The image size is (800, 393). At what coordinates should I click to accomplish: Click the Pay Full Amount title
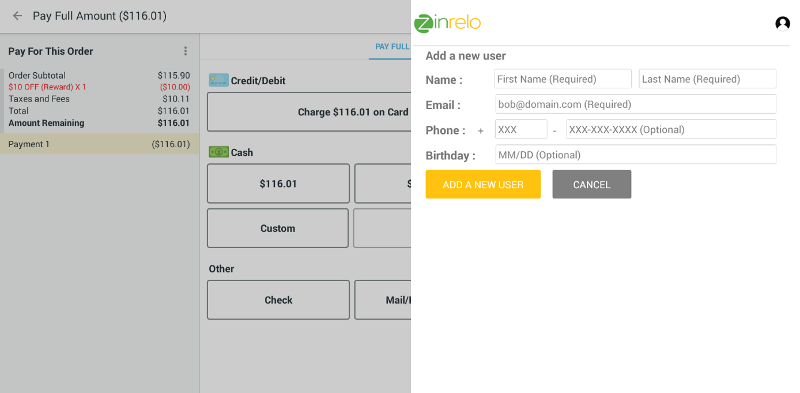point(99,16)
